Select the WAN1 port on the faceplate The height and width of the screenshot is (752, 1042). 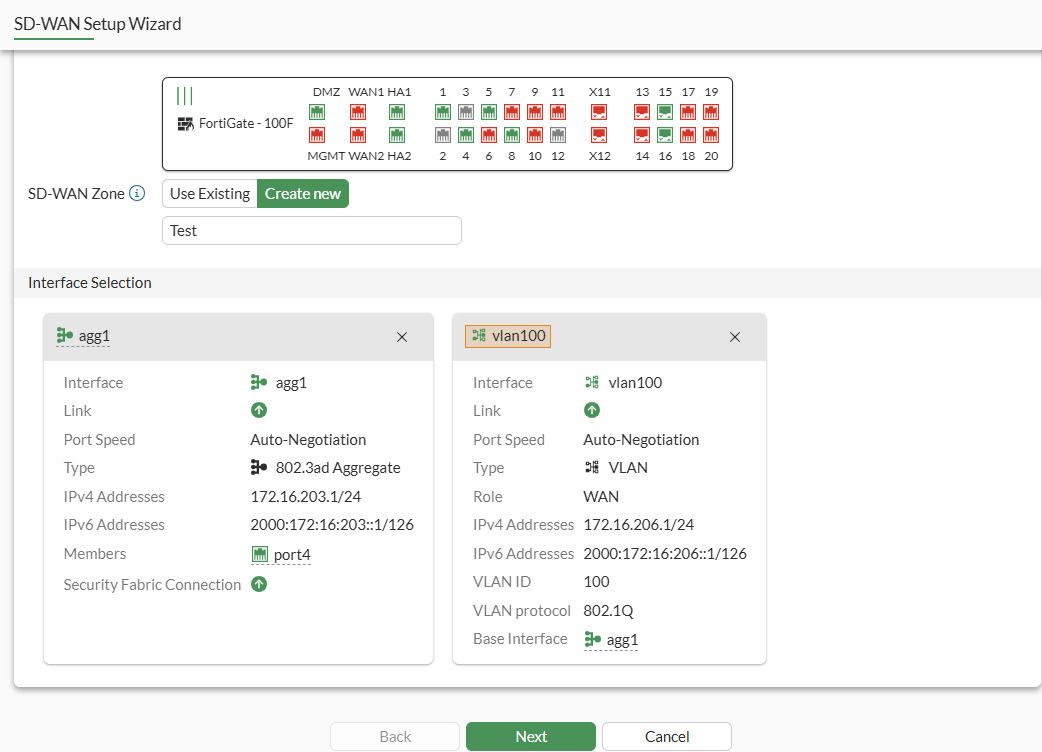click(357, 112)
